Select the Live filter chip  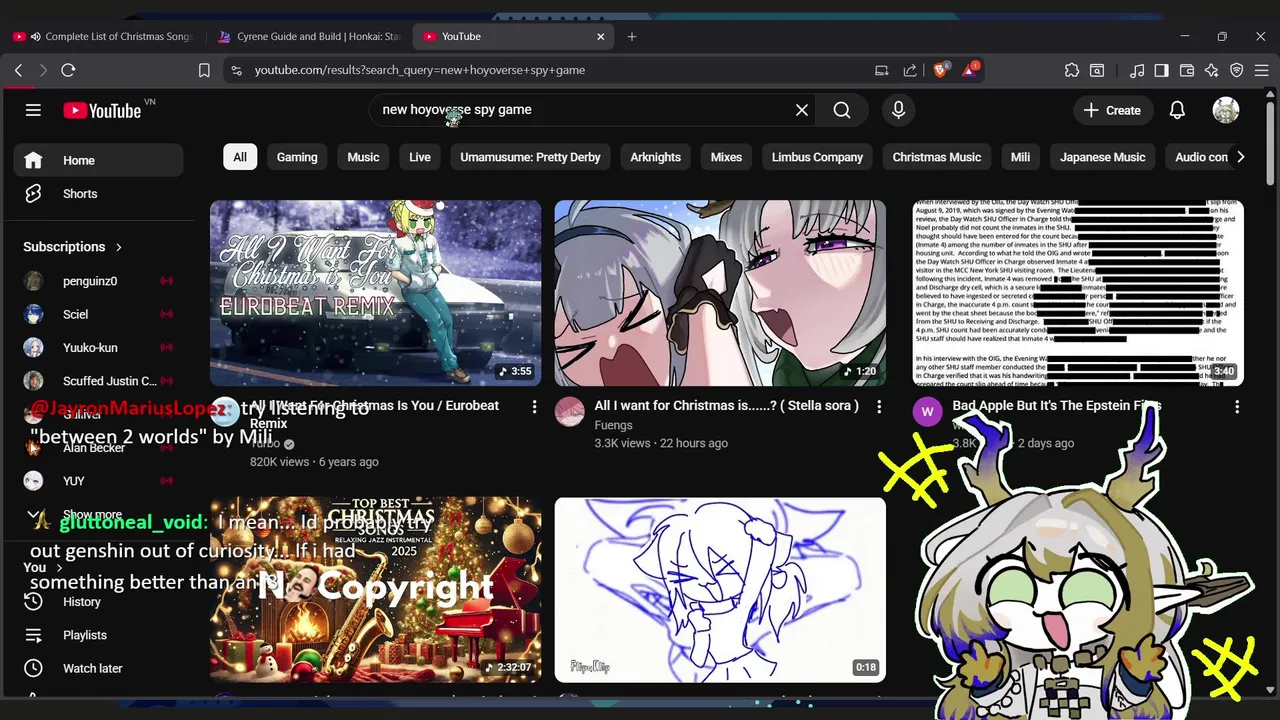click(420, 157)
